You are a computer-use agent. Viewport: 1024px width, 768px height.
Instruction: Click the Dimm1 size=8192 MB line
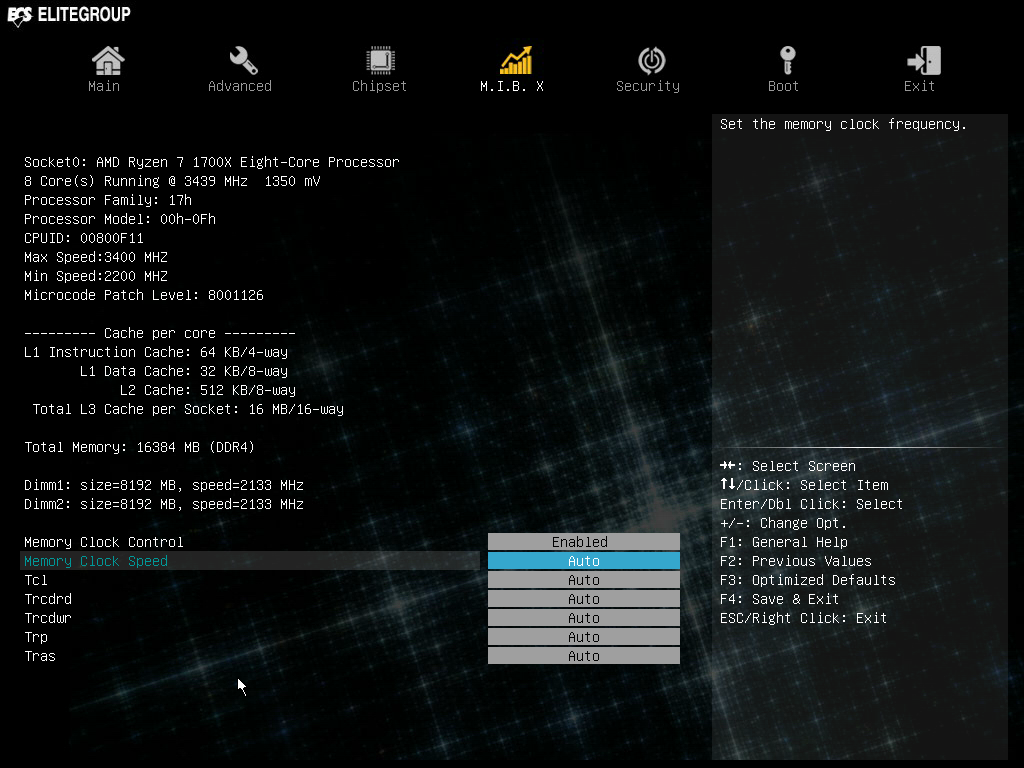point(164,485)
